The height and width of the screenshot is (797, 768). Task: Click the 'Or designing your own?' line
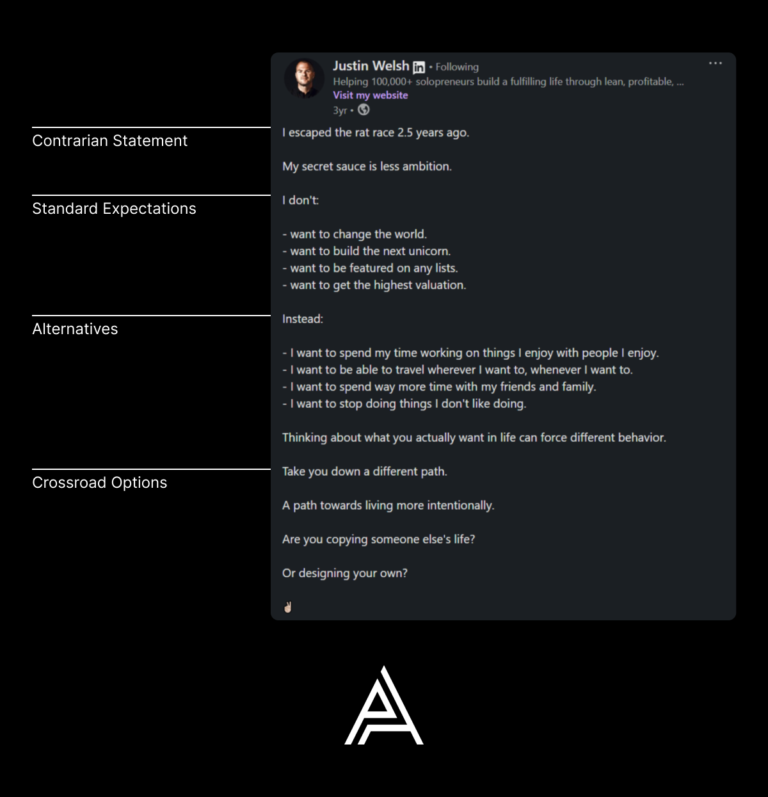click(345, 573)
